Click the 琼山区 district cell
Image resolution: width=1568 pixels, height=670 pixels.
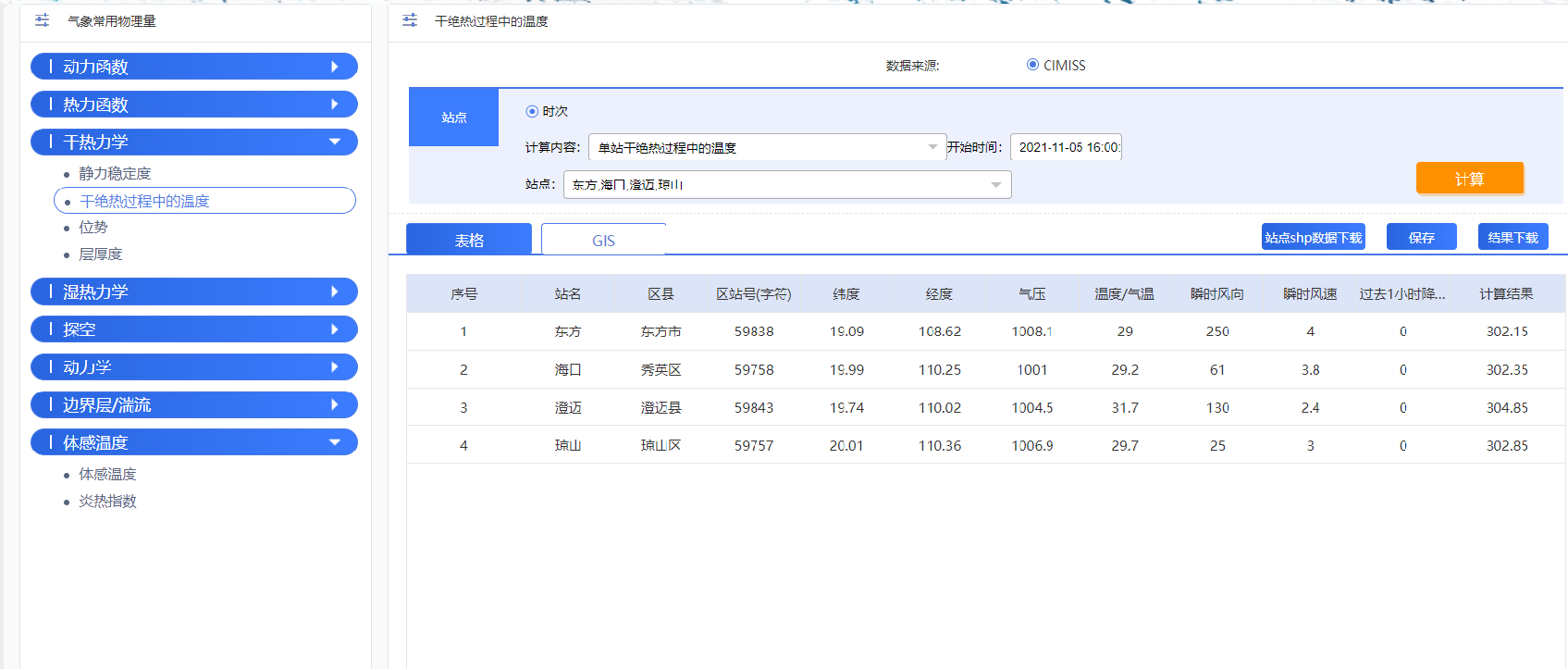tap(661, 445)
